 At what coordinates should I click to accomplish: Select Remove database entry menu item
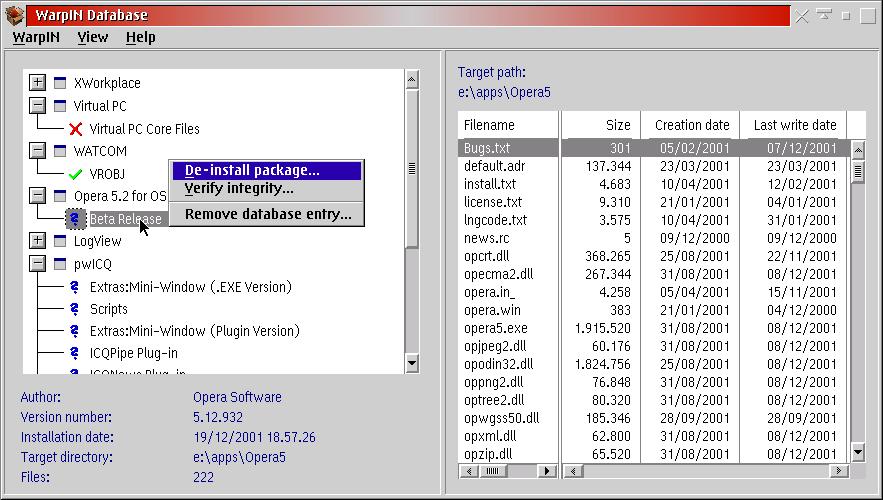click(x=267, y=215)
